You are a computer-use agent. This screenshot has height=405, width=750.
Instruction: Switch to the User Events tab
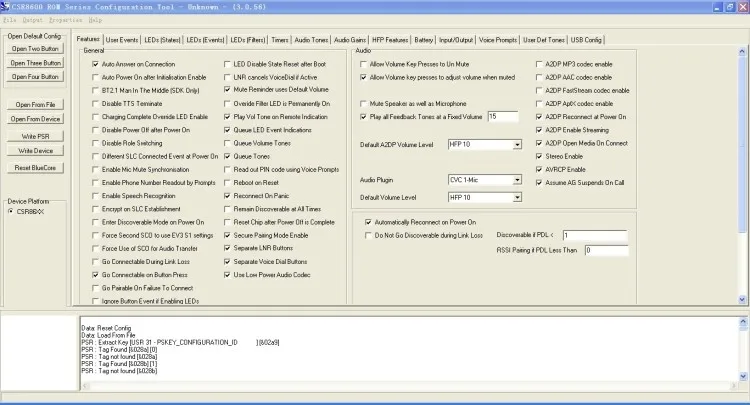coord(122,40)
